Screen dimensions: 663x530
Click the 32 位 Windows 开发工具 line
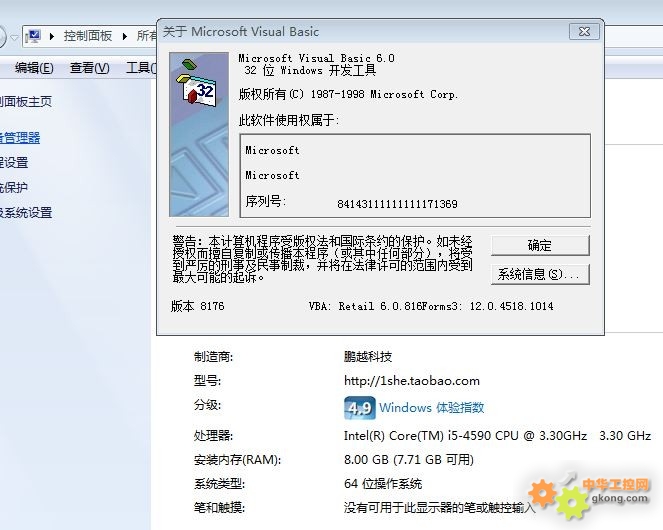click(310, 70)
